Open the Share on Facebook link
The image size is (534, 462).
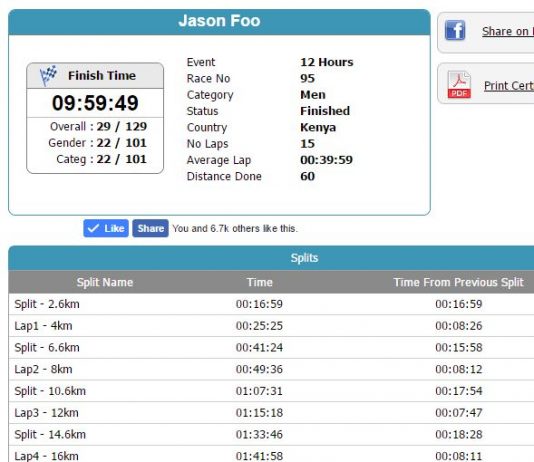pos(508,31)
